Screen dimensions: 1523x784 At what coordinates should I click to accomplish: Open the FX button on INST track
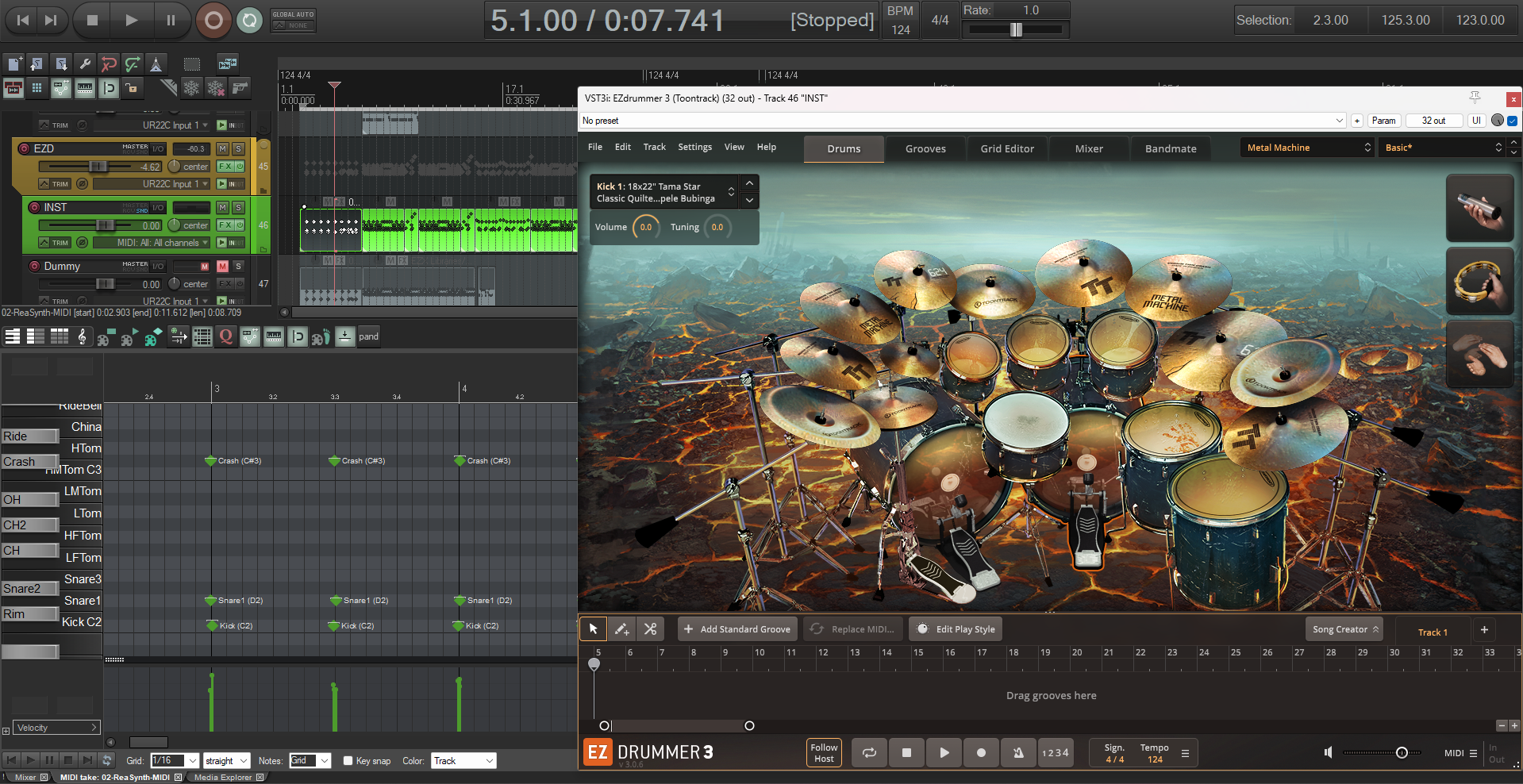pos(225,225)
